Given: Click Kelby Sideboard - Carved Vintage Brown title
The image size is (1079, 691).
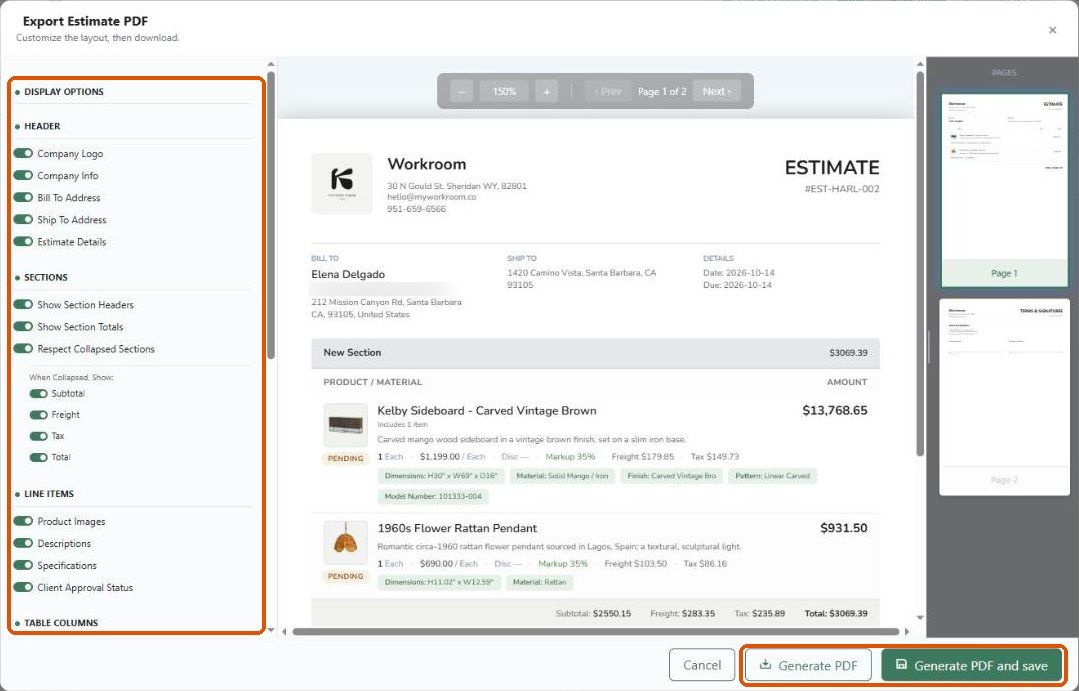Looking at the screenshot, I should (487, 411).
